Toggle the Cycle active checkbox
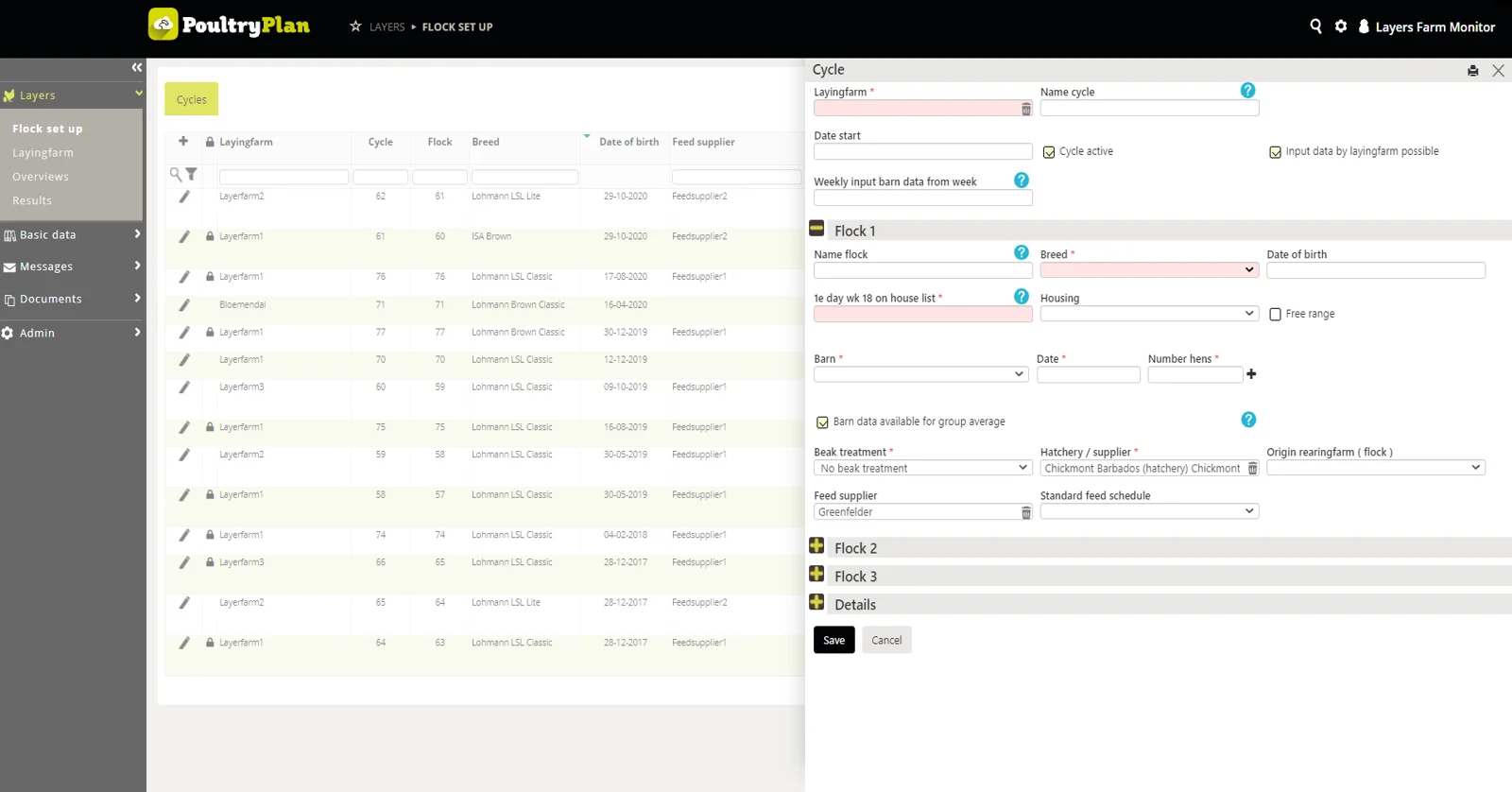1512x792 pixels. (x=1049, y=152)
